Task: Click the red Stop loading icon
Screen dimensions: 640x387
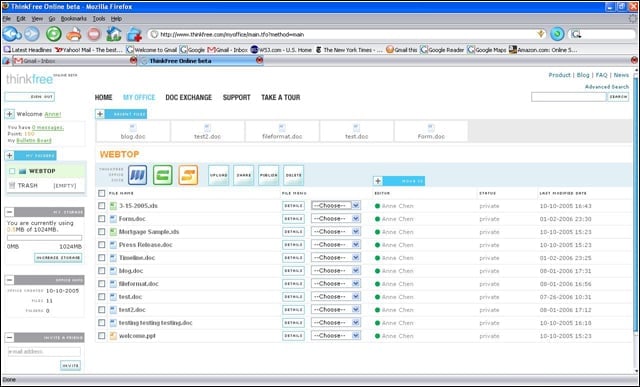Action: click(x=94, y=34)
